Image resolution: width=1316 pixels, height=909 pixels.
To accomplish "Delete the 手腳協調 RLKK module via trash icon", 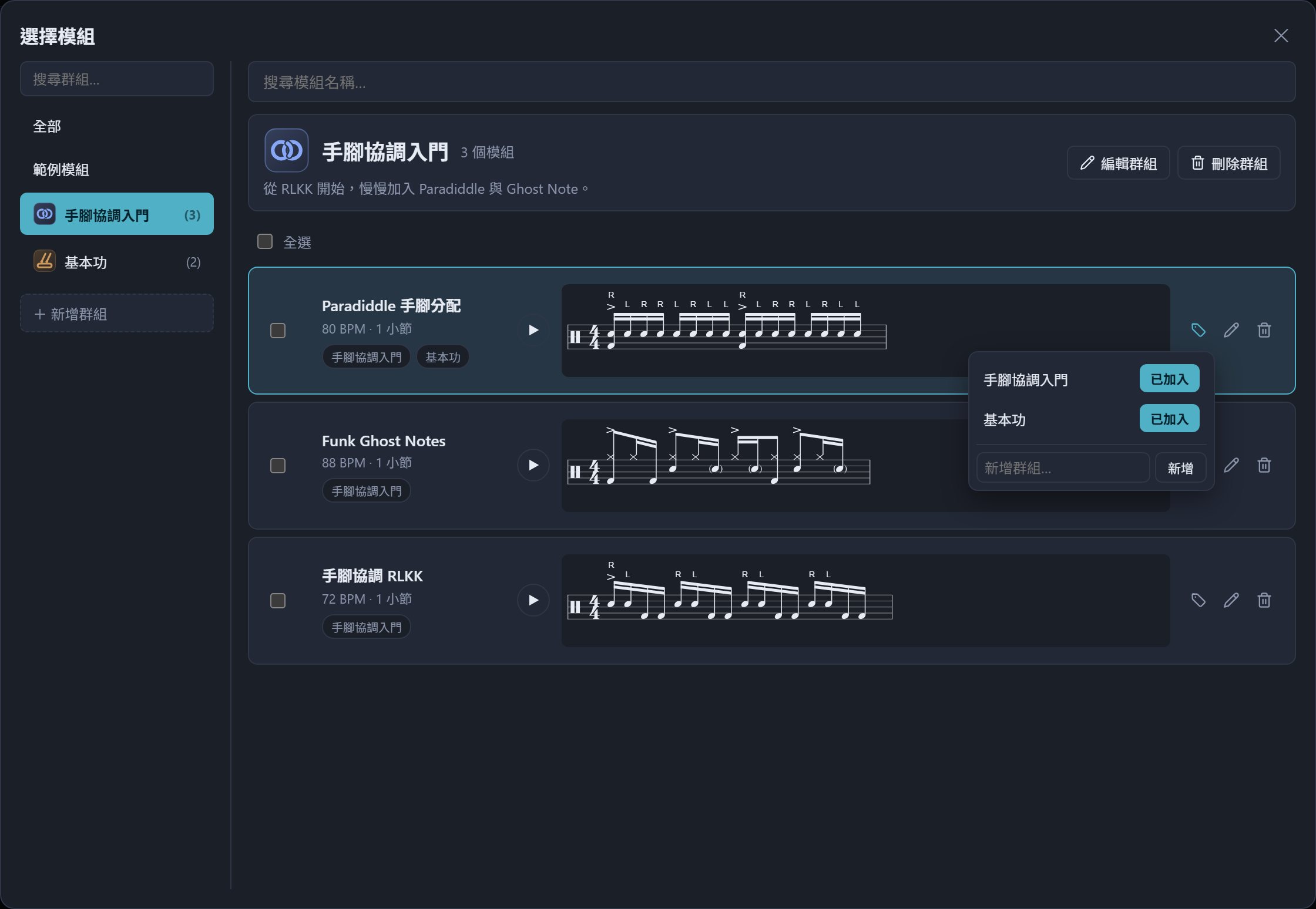I will (x=1264, y=600).
